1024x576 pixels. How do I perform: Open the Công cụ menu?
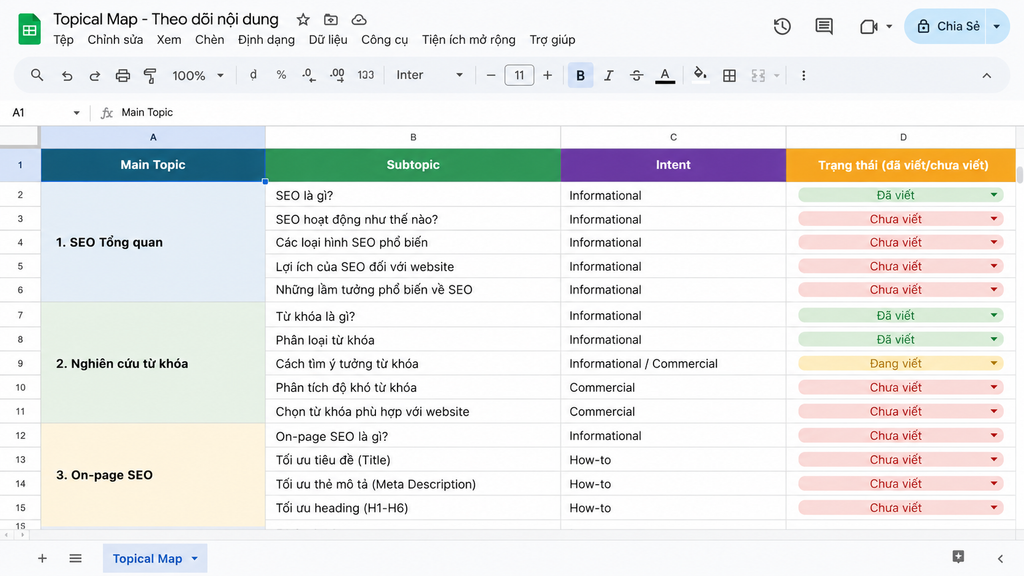385,40
